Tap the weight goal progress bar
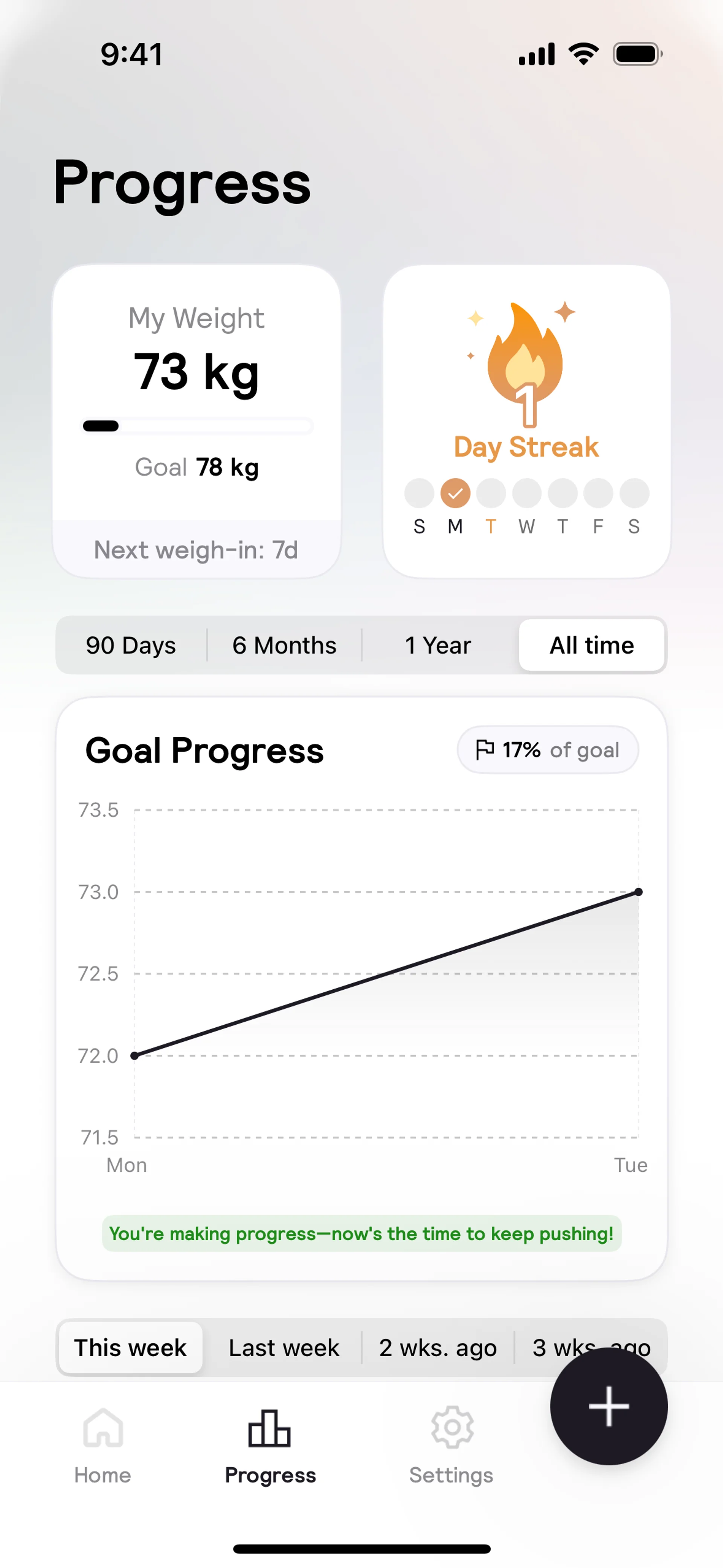The height and width of the screenshot is (1568, 723). coord(198,426)
